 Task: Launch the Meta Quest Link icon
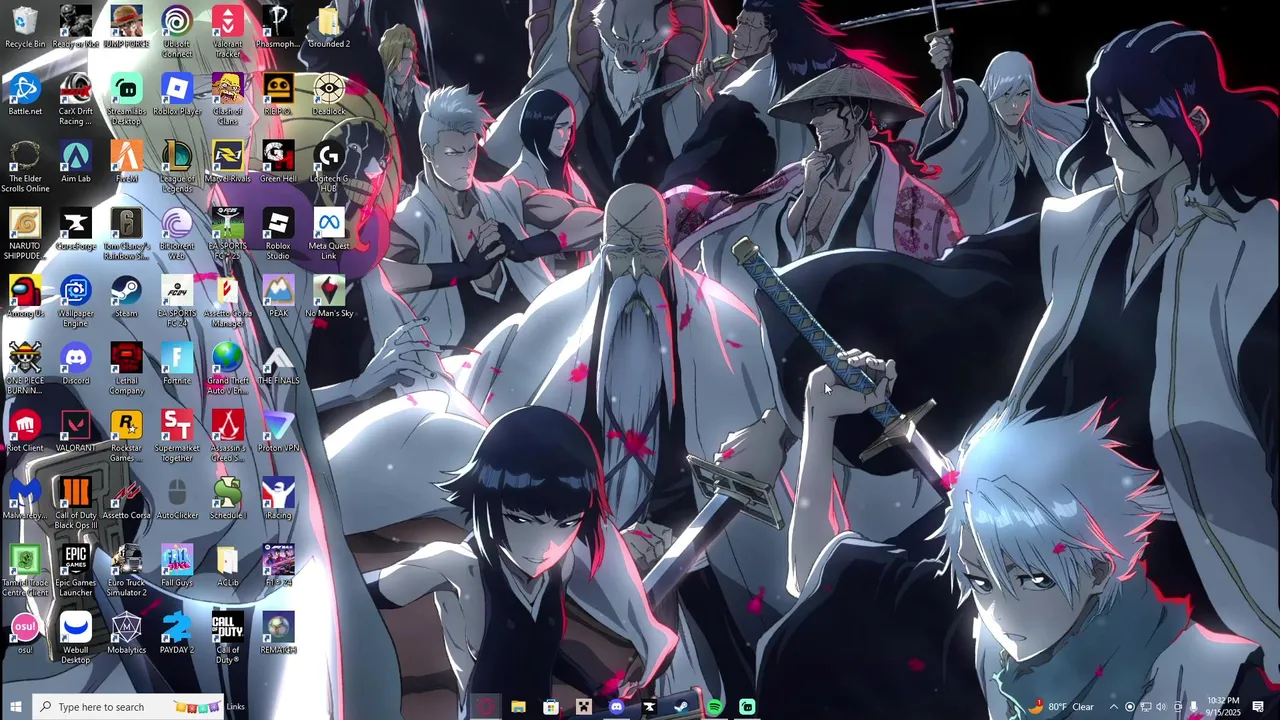[x=329, y=233]
